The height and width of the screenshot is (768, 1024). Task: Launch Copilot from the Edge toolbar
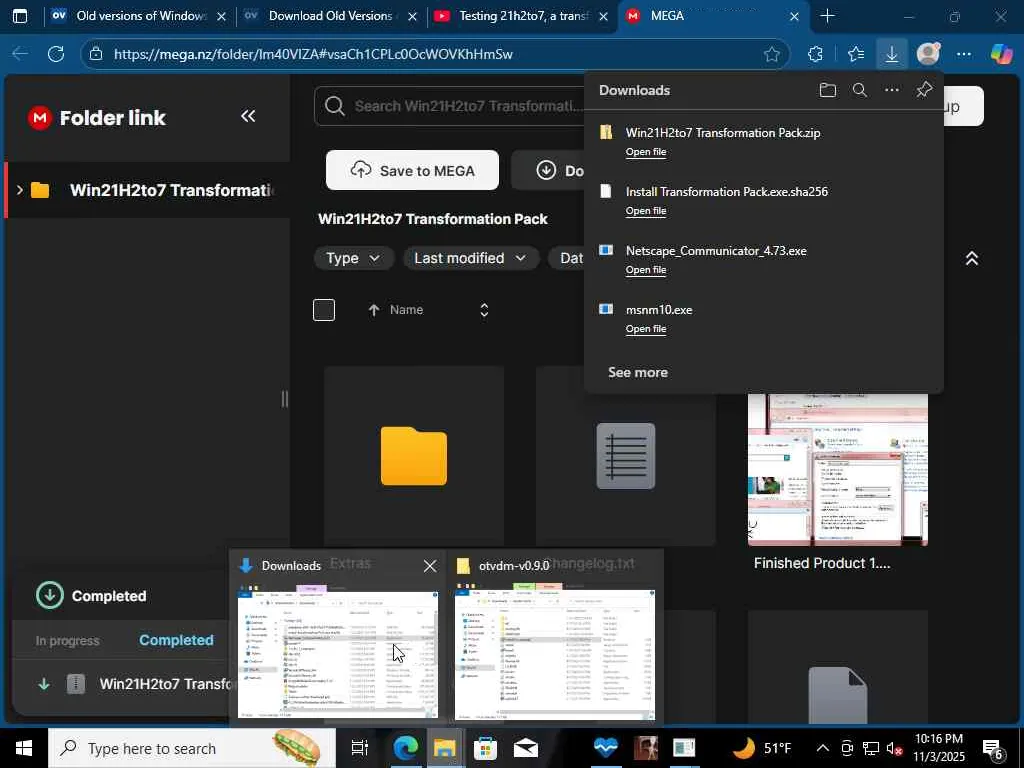tap(1001, 54)
